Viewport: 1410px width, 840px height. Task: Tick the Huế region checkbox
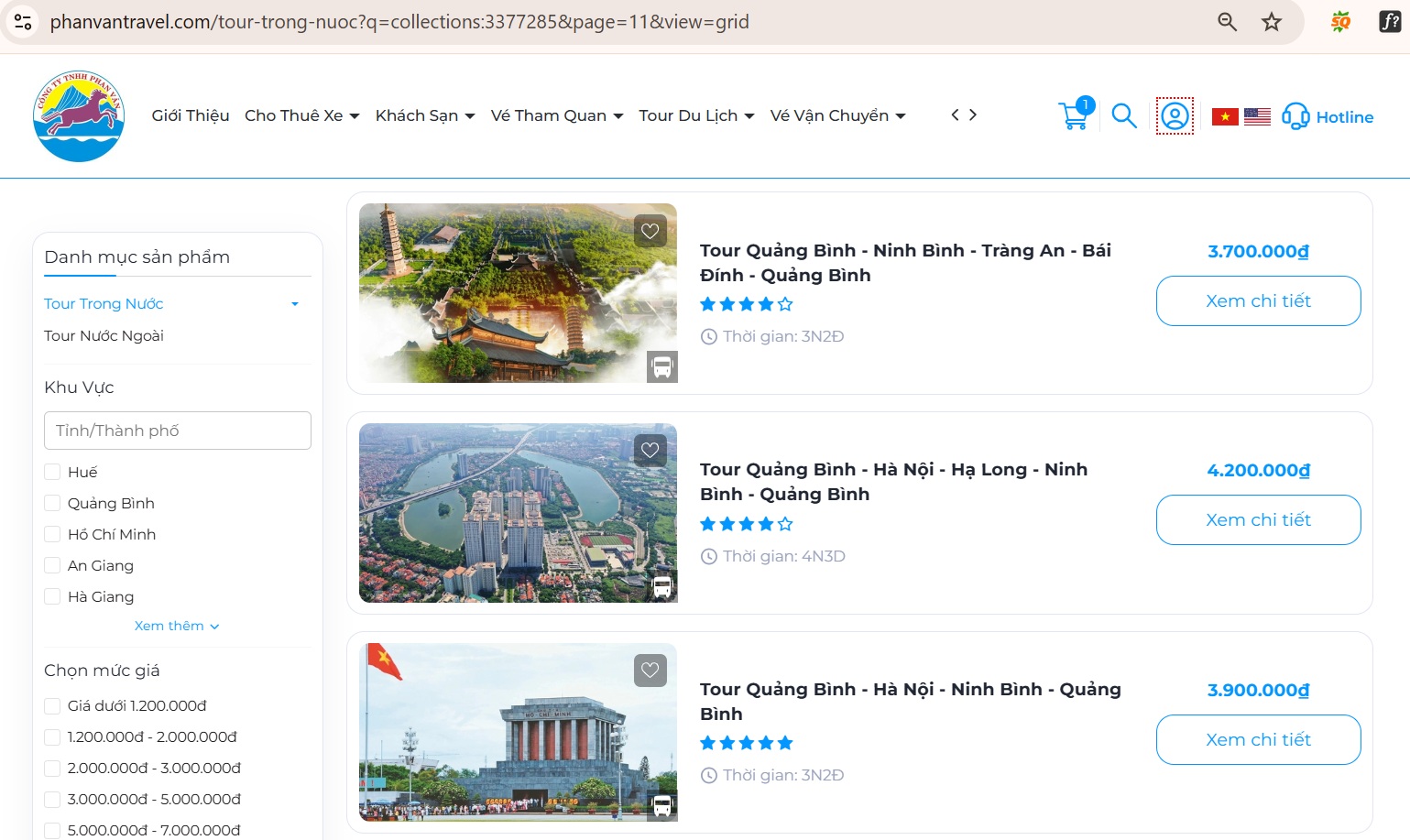pos(52,472)
